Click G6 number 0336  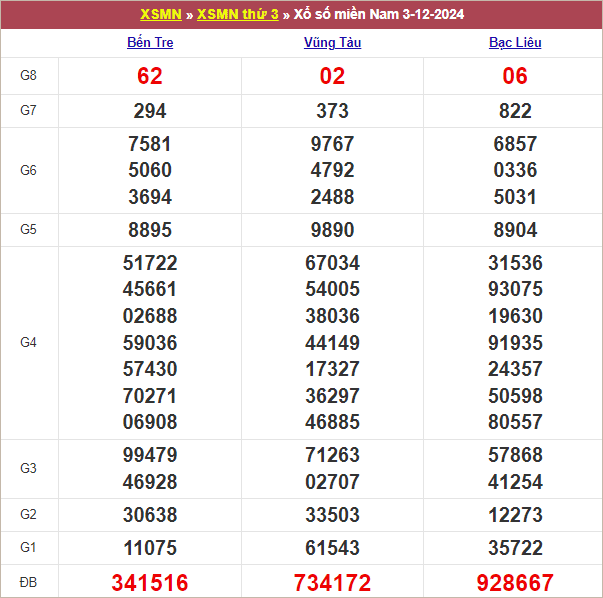pos(515,170)
